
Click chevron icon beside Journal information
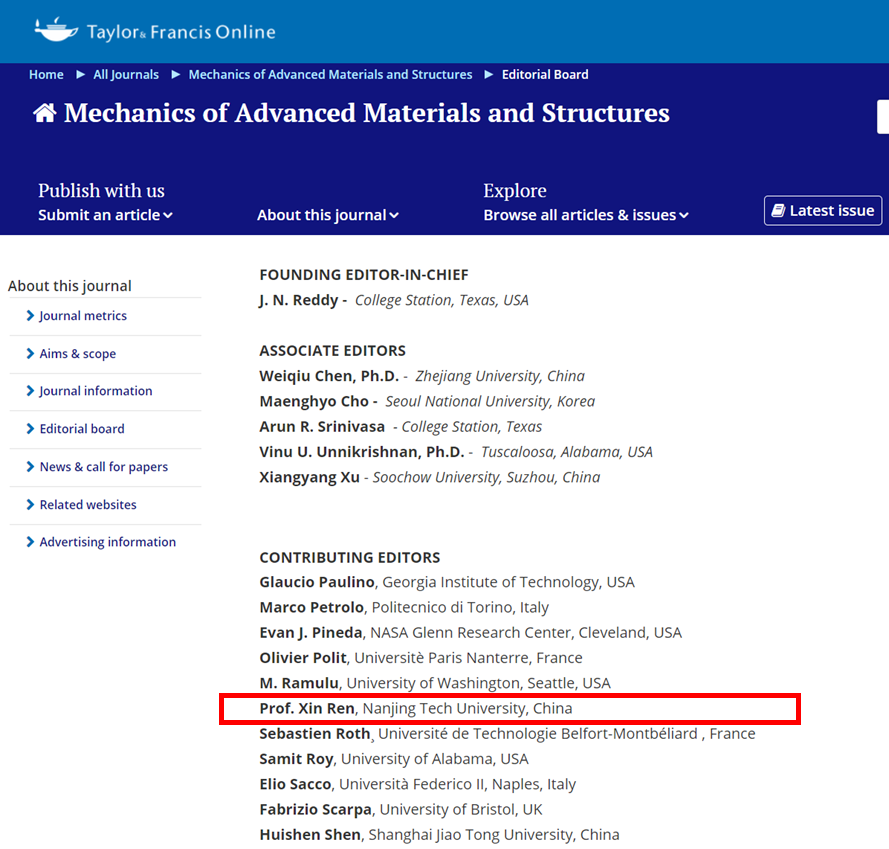pos(30,391)
